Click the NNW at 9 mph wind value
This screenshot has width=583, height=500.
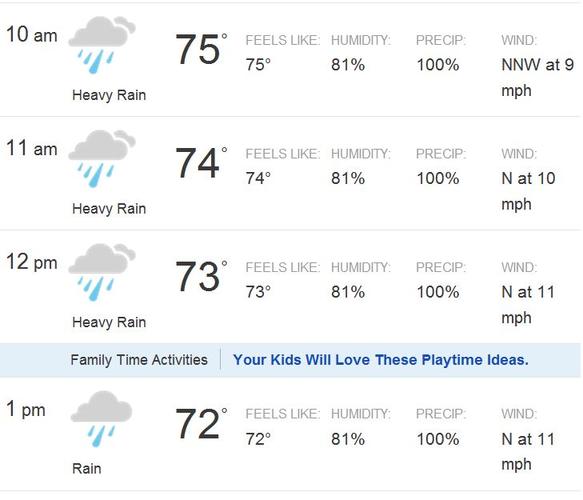(x=537, y=78)
